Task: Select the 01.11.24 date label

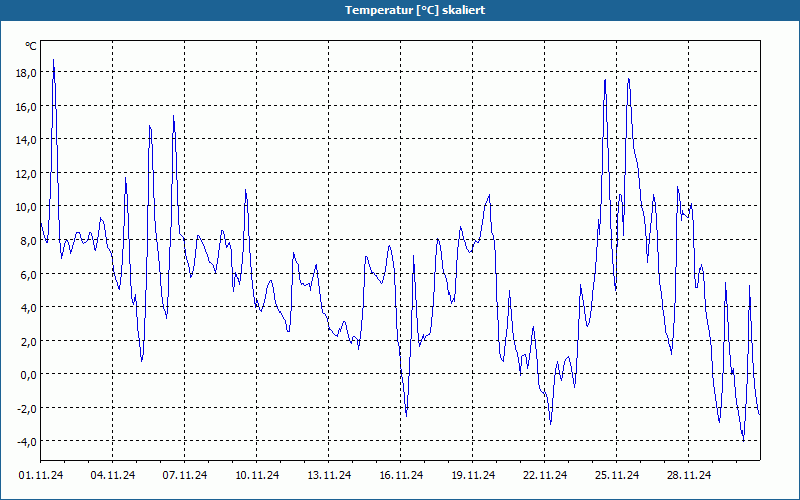Action: click(x=41, y=475)
